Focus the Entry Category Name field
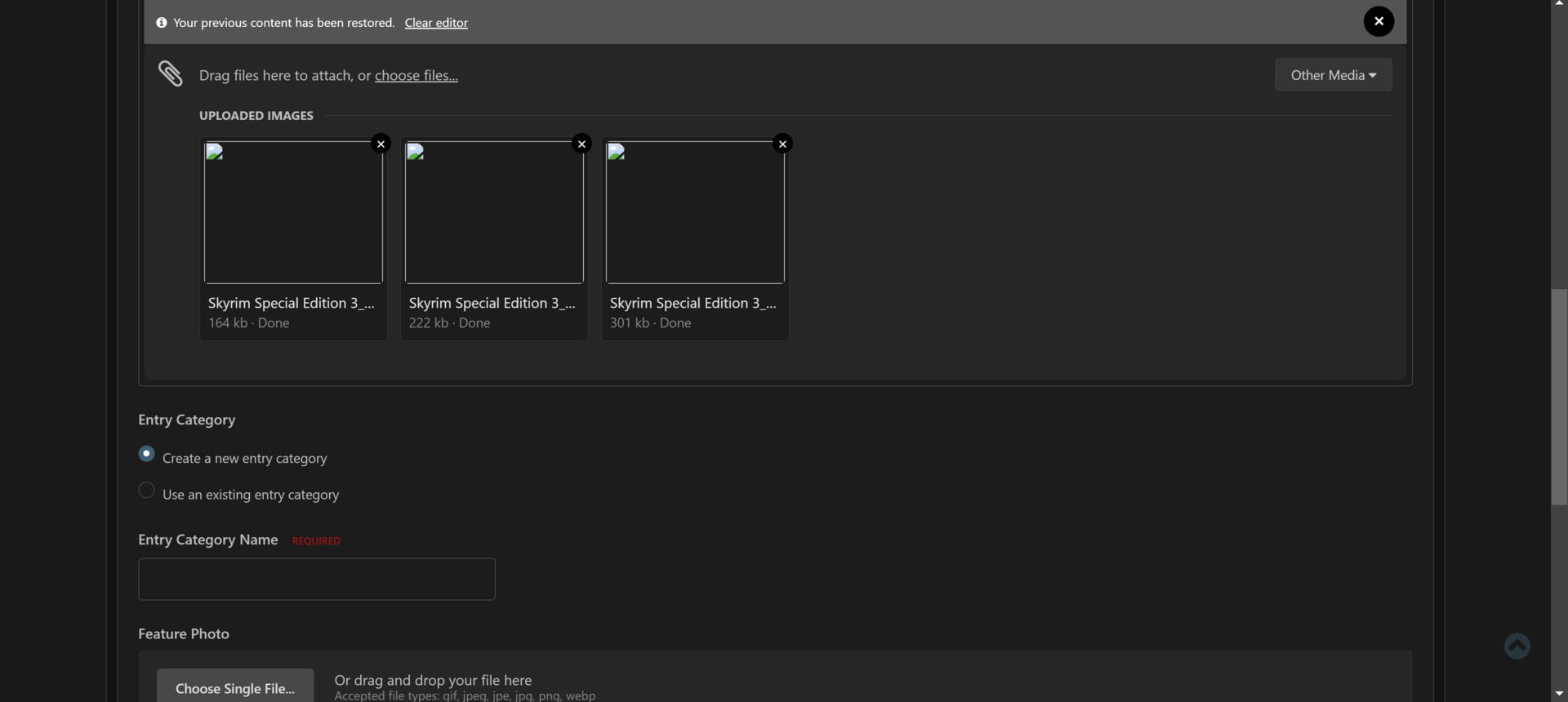 tap(317, 579)
